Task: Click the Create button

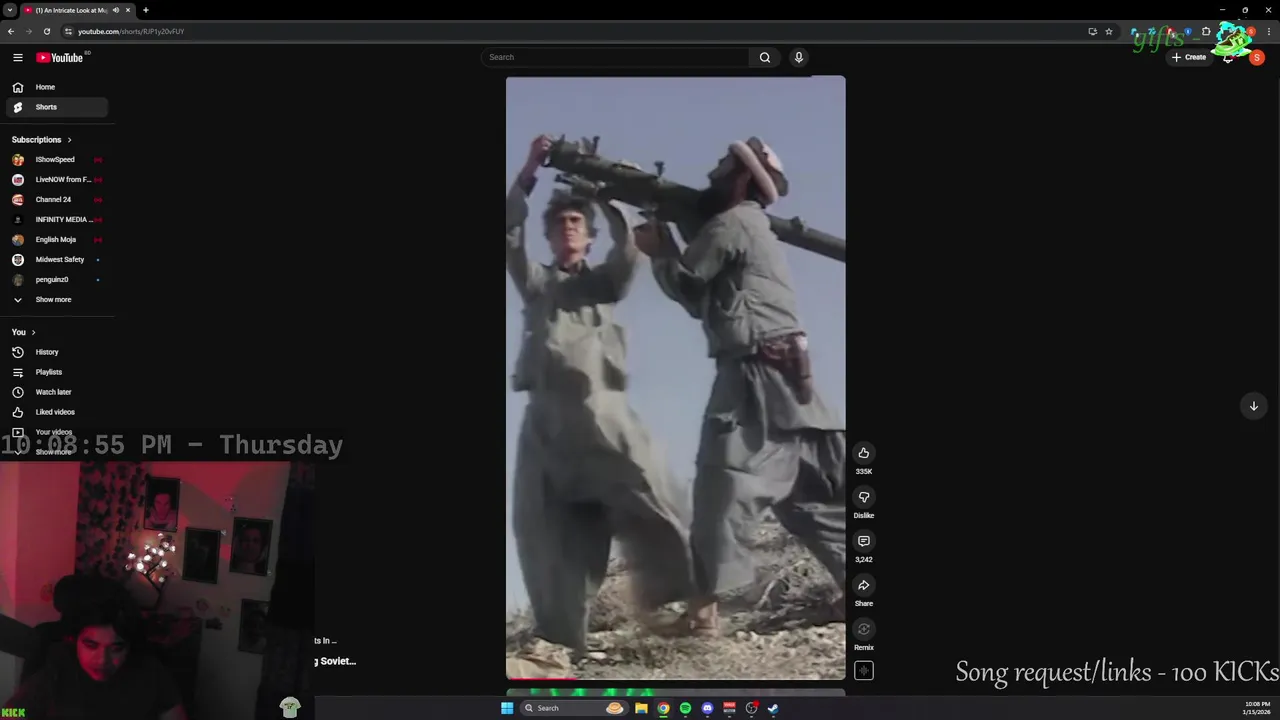Action: [1189, 57]
